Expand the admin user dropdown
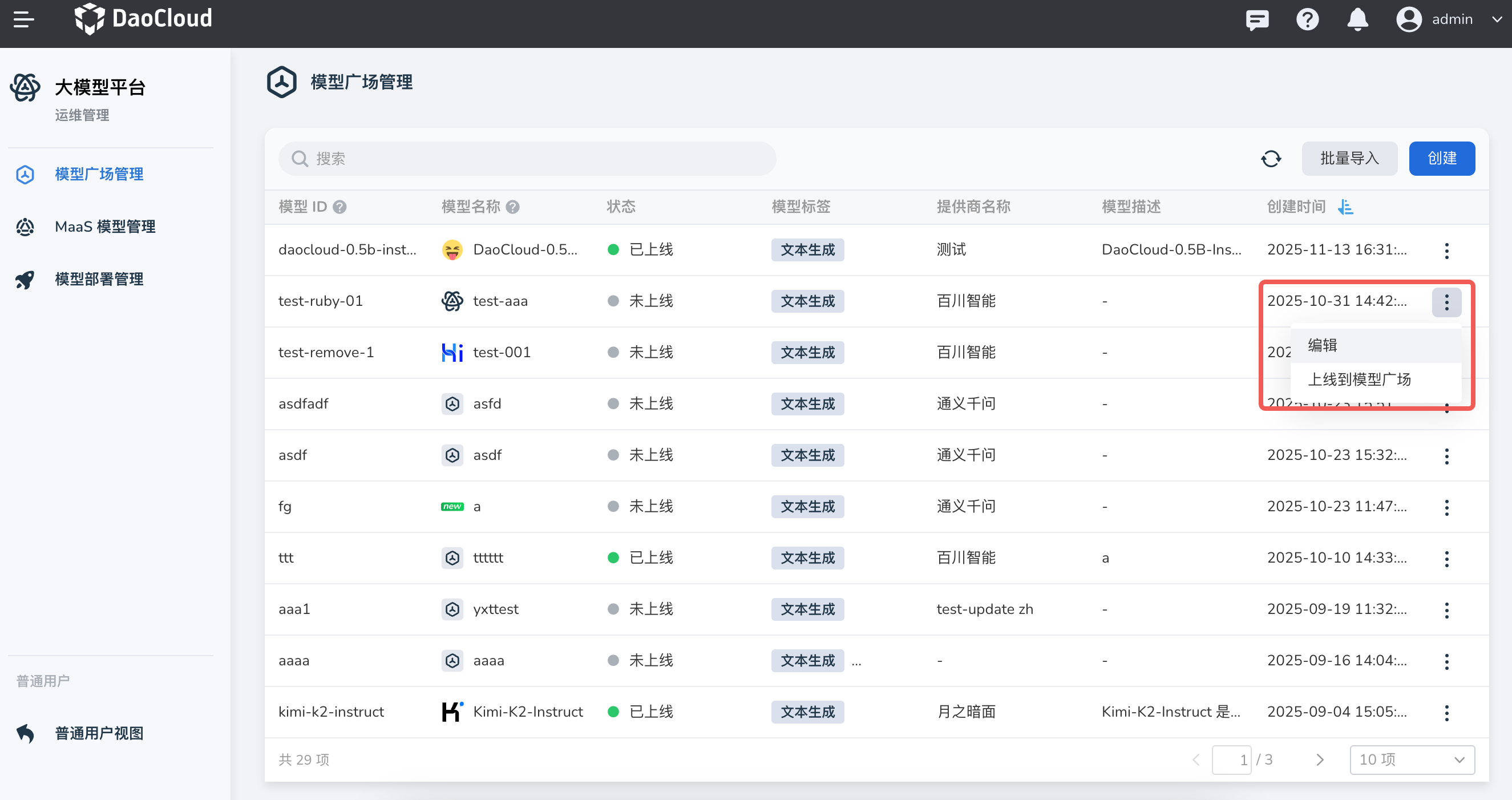1512x800 pixels. click(1496, 19)
